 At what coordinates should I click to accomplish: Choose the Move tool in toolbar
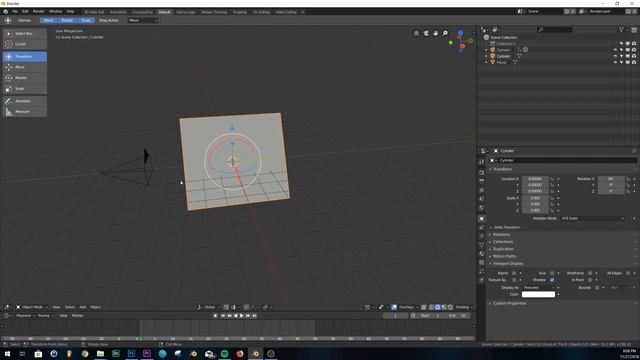(x=24, y=67)
